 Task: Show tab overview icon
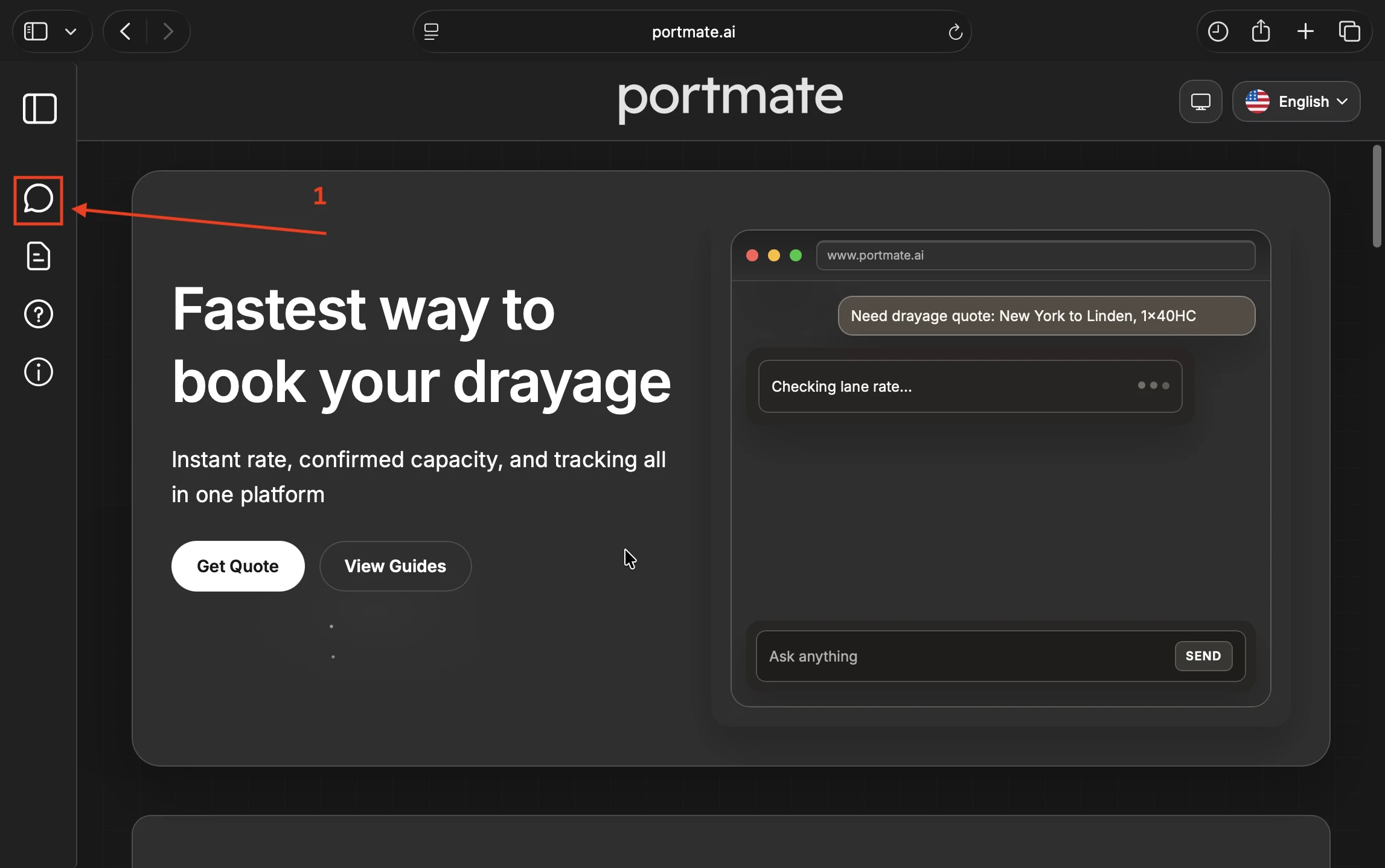1349,31
